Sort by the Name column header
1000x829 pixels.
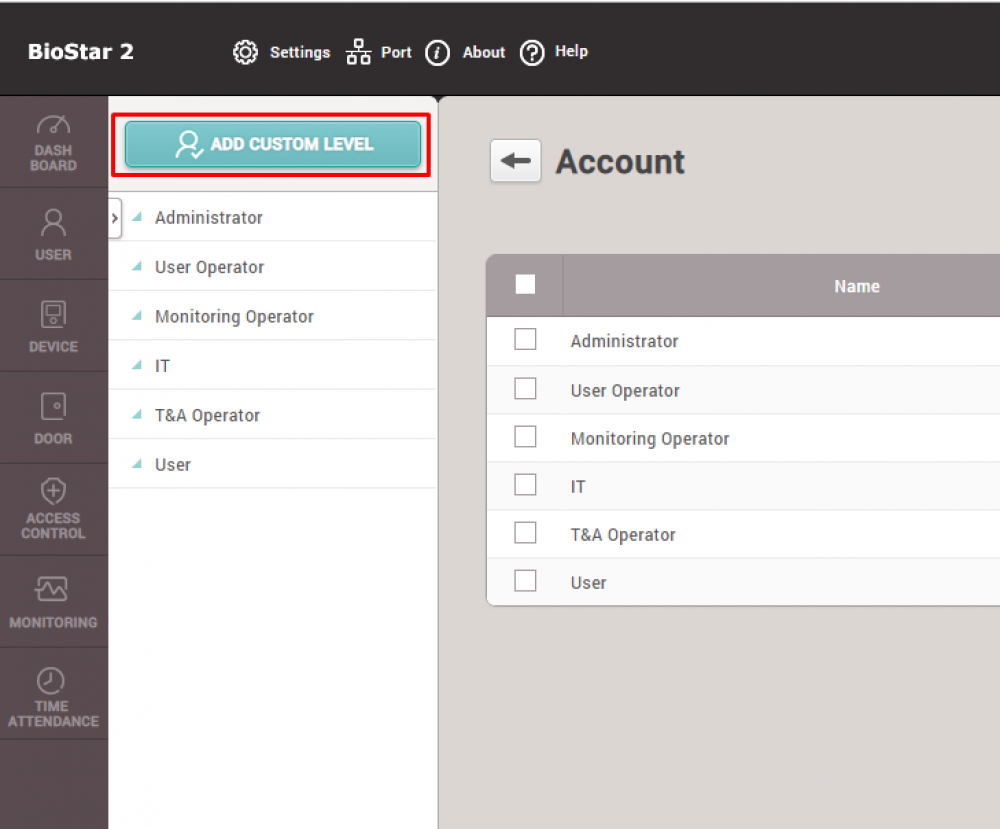(x=856, y=286)
